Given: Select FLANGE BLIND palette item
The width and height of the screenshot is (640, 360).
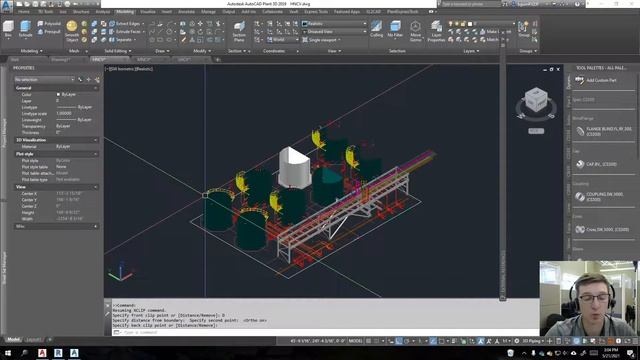Looking at the screenshot, I should [x=603, y=131].
